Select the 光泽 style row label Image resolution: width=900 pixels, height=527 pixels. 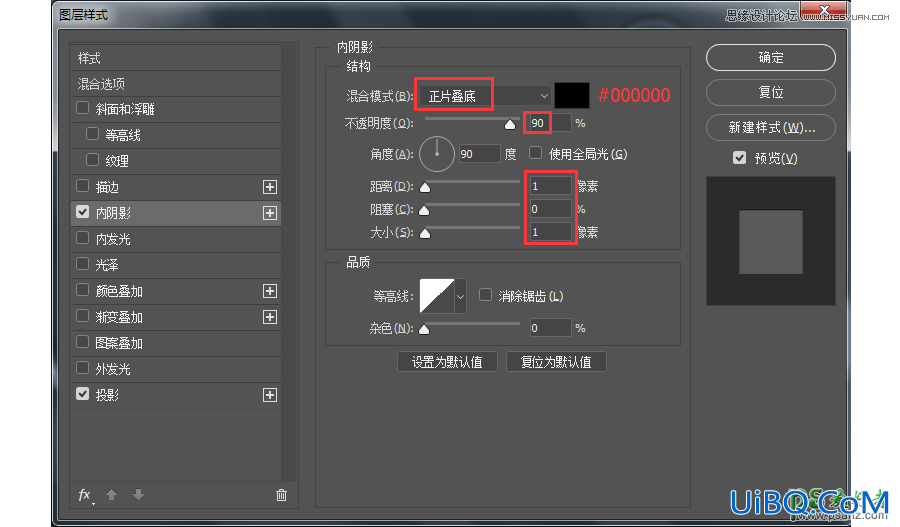[107, 265]
